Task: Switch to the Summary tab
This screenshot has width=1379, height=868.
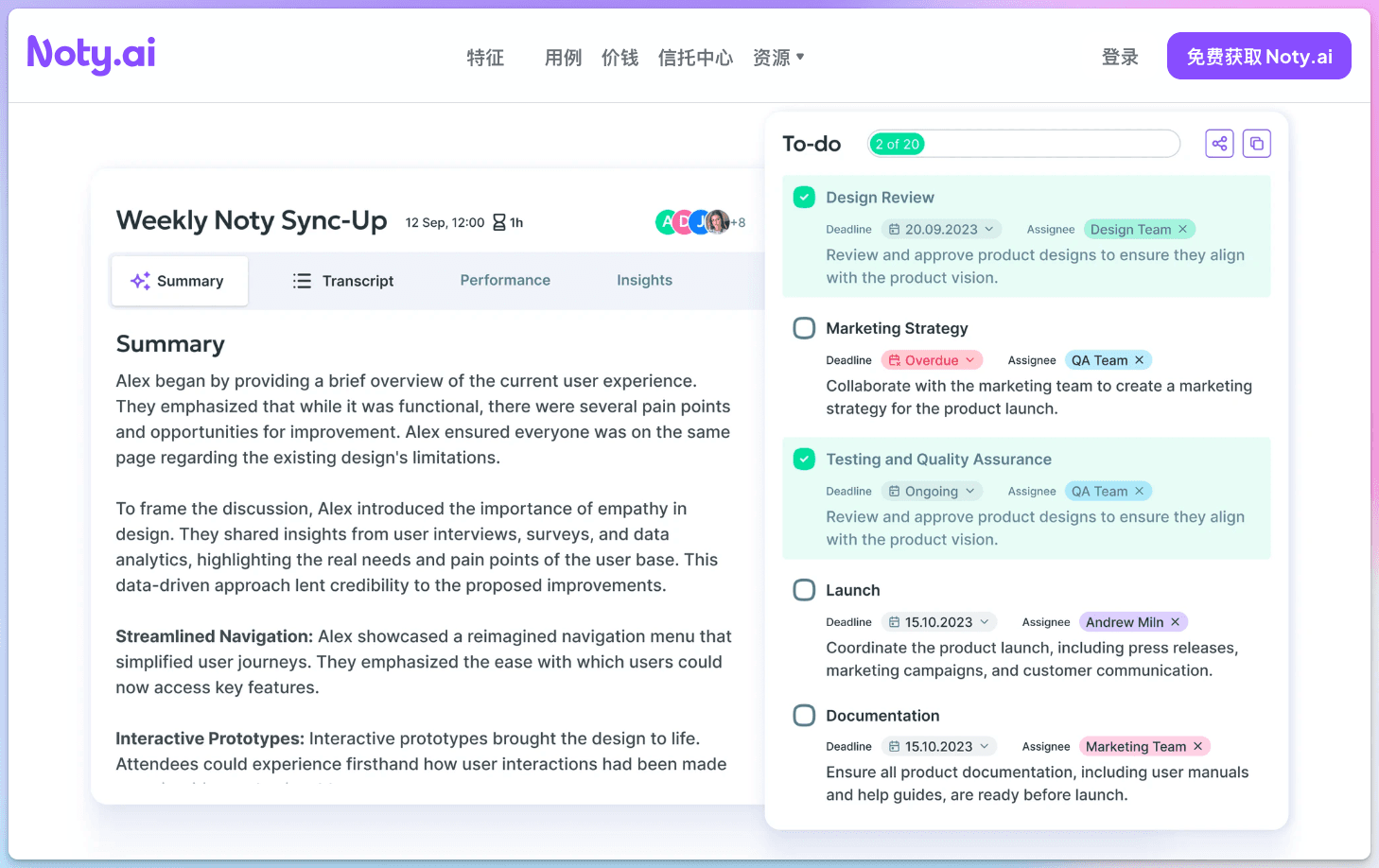Action: tap(180, 281)
